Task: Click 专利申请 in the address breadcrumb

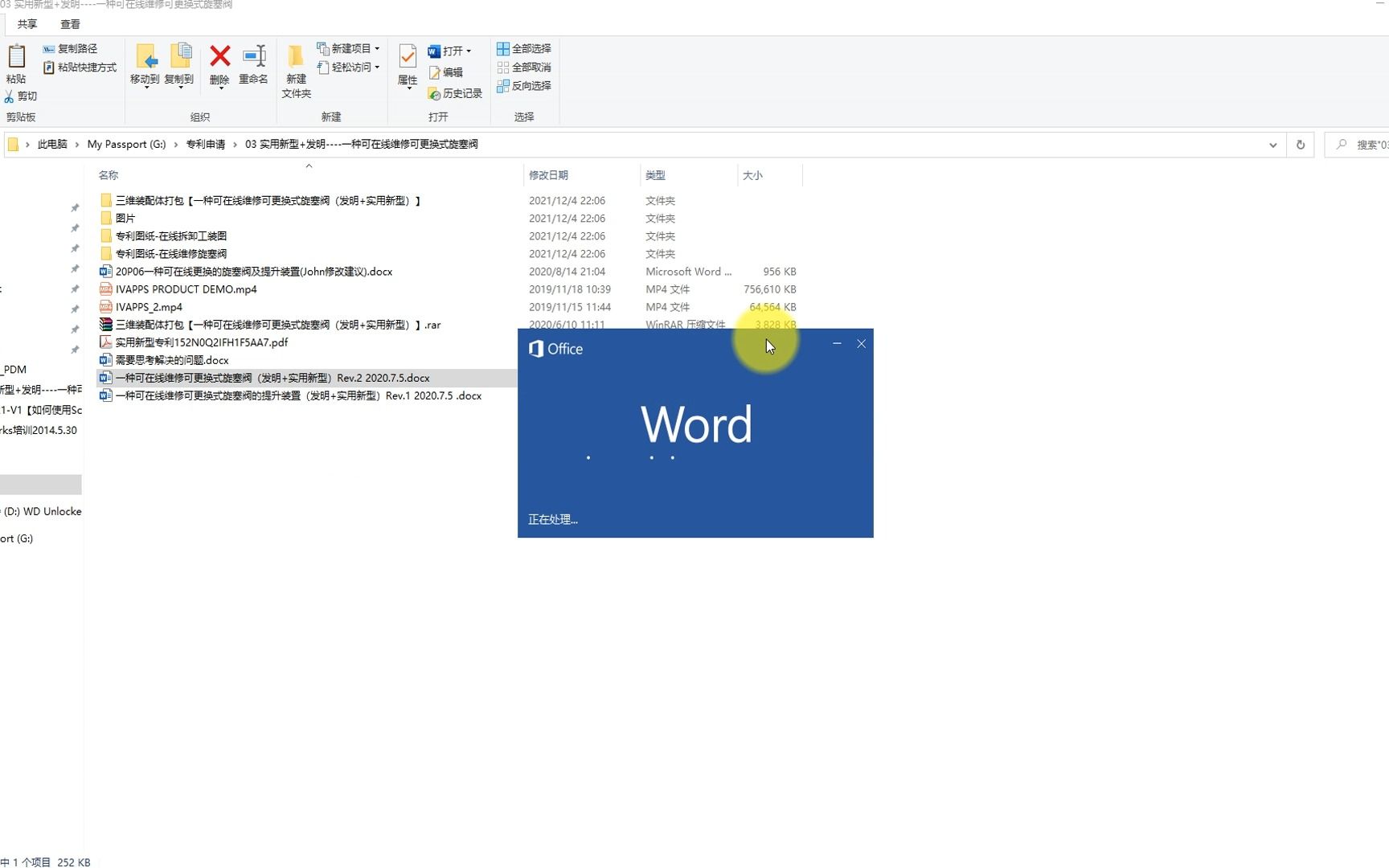Action: [206, 145]
